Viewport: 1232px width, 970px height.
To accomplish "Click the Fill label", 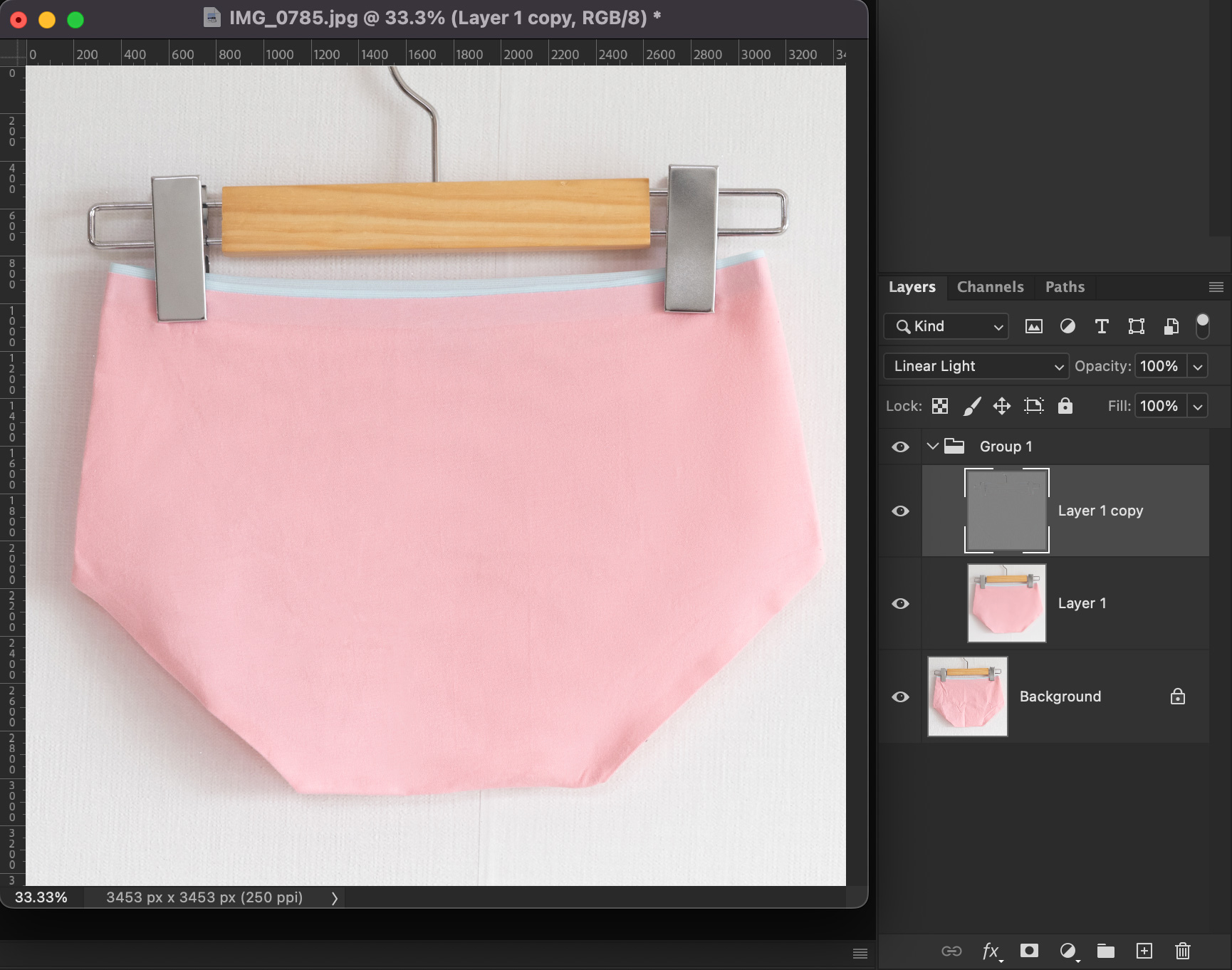I will point(1119,406).
